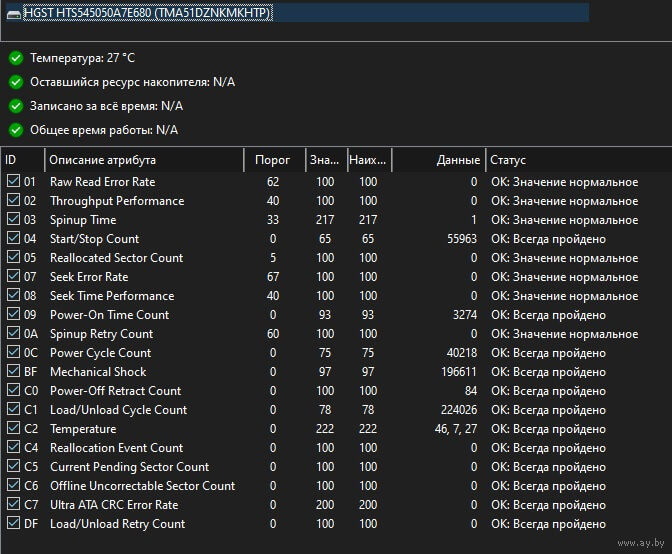
Task: Click green checkmark beside Записано за всё время
Action: [16, 106]
